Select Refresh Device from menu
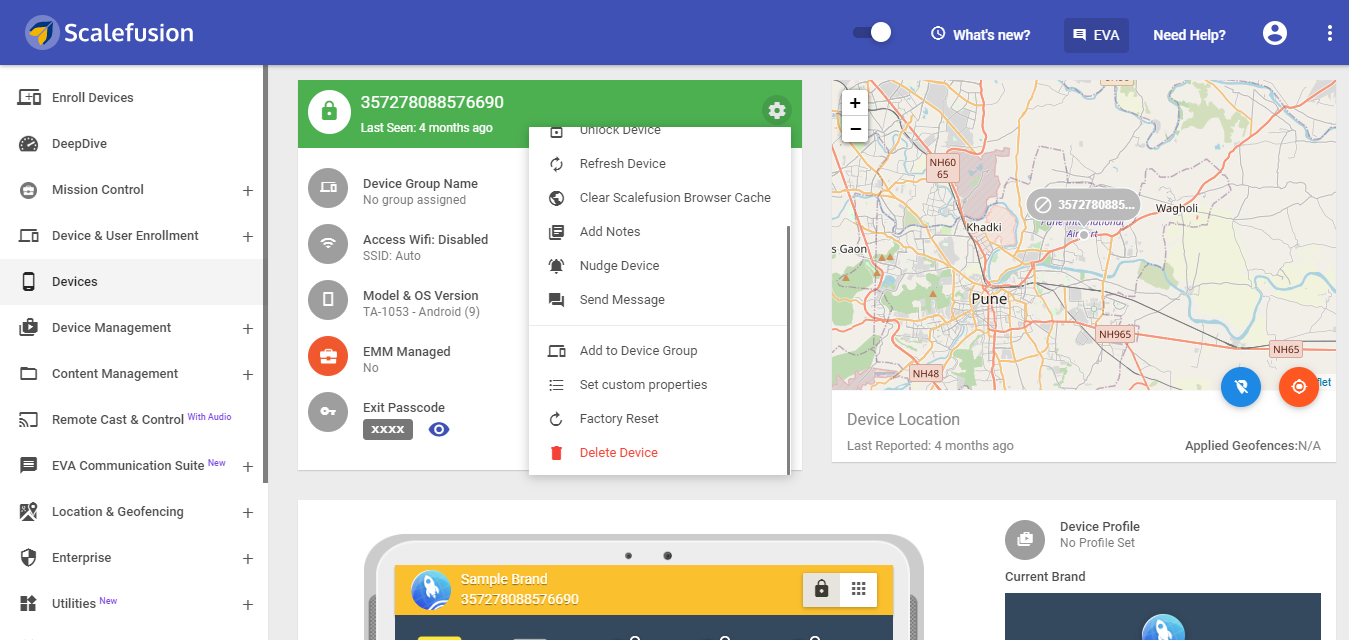The width and height of the screenshot is (1349, 640). [x=658, y=164]
